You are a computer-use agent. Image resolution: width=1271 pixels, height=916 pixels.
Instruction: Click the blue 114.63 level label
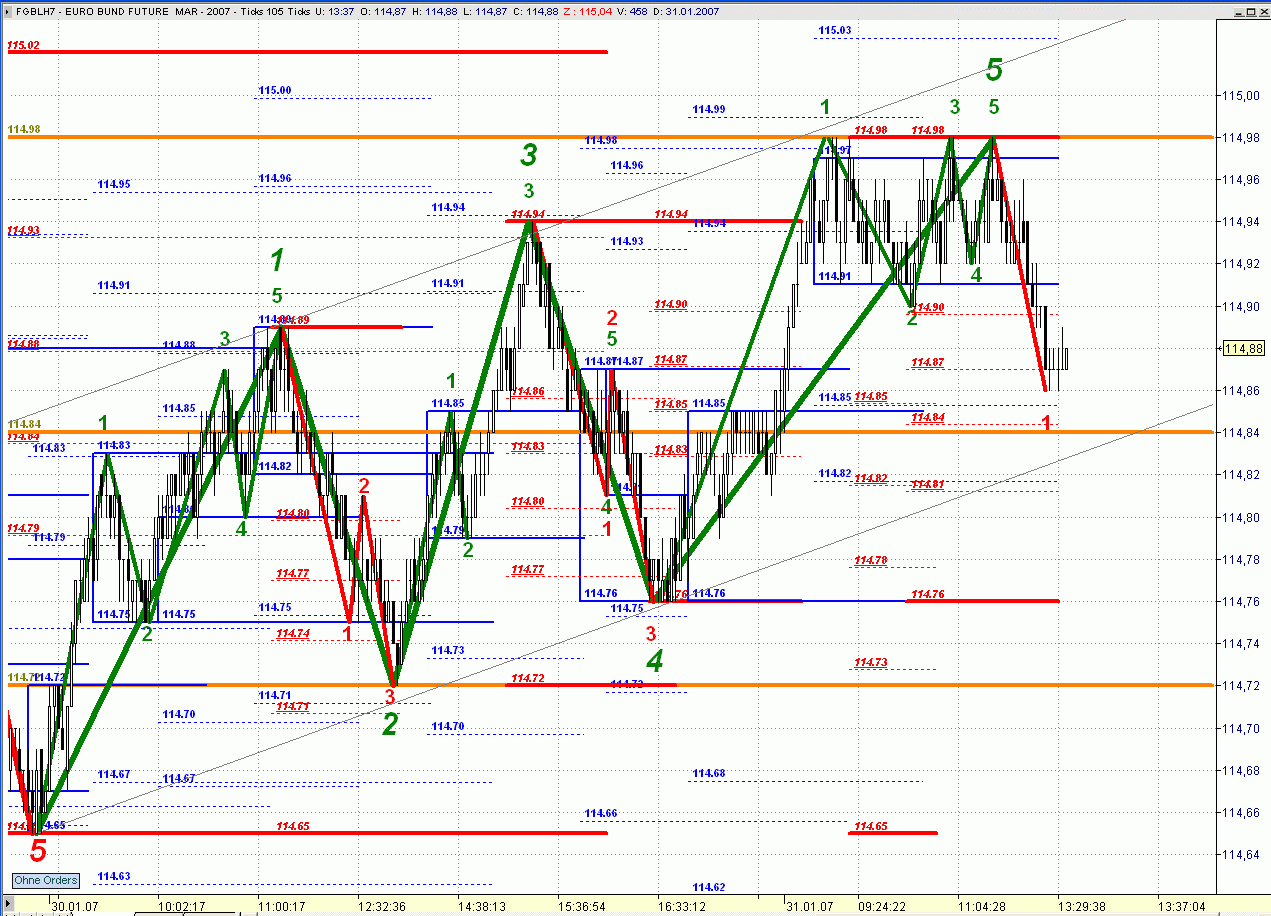(x=114, y=877)
